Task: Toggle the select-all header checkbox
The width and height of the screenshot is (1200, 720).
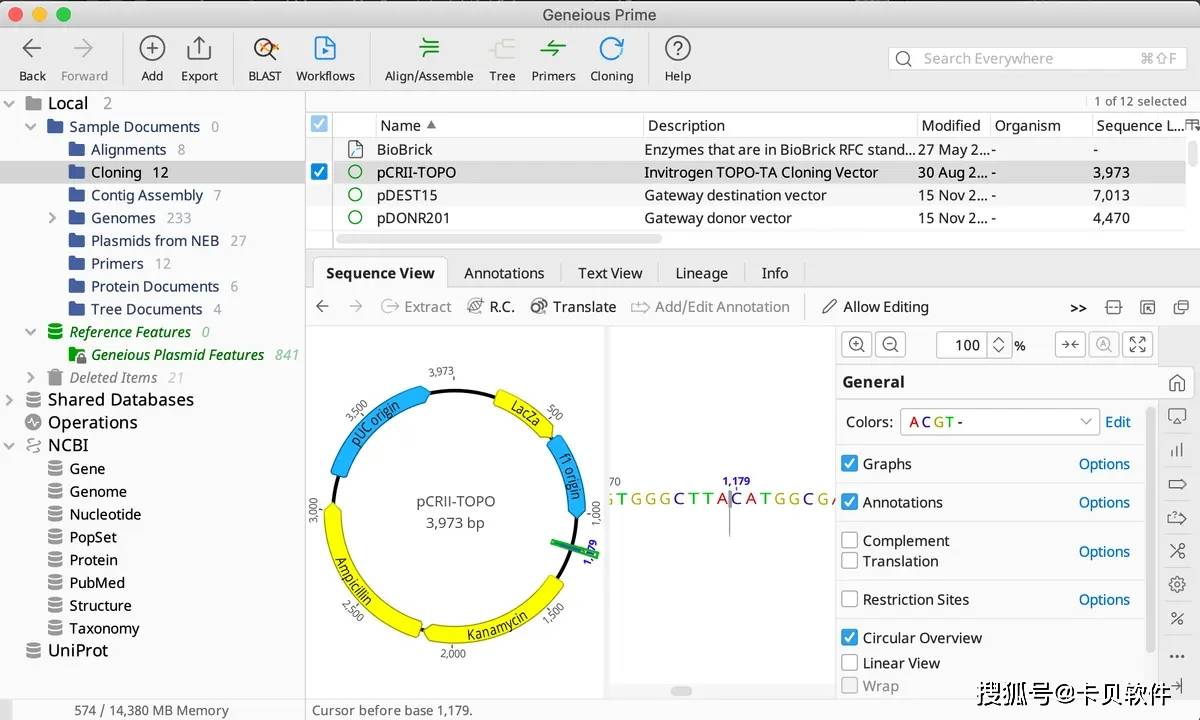Action: 319,124
